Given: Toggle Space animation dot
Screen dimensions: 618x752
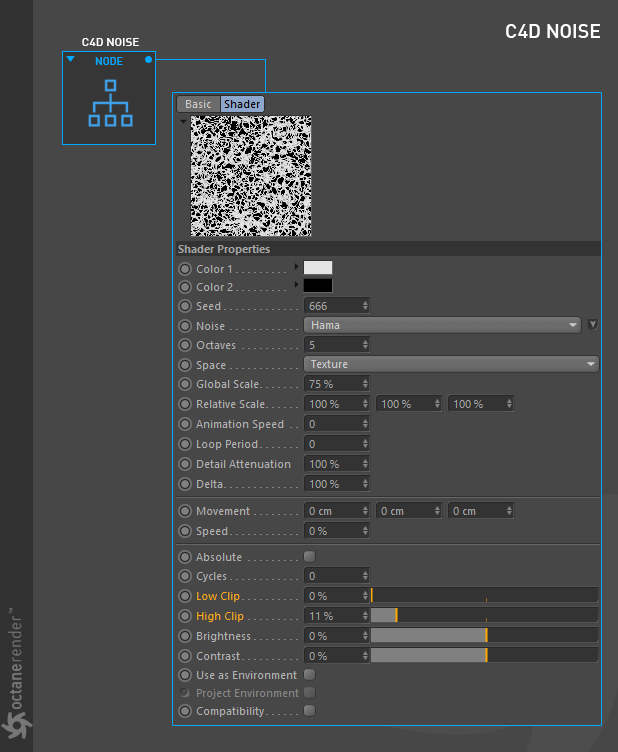Looking at the screenshot, I should (x=185, y=365).
